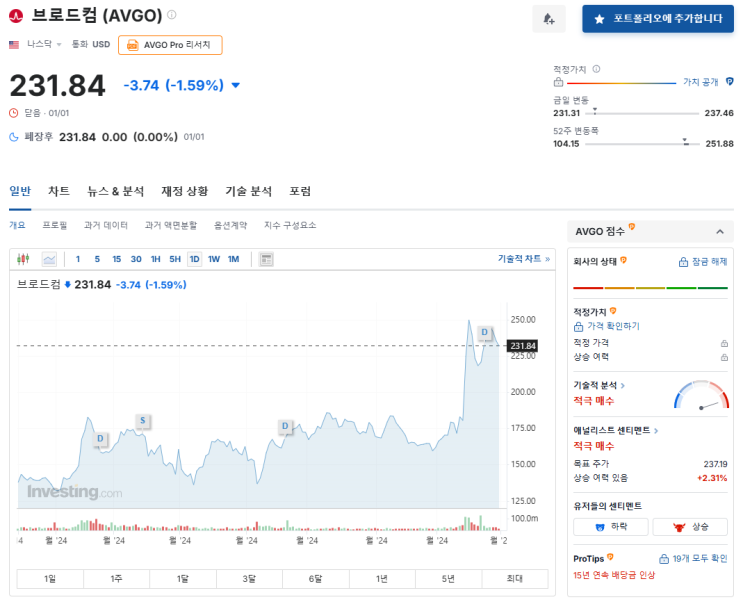Click the latest D dividend marker near 250
Image resolution: width=743 pixels, height=602 pixels.
[x=484, y=332]
